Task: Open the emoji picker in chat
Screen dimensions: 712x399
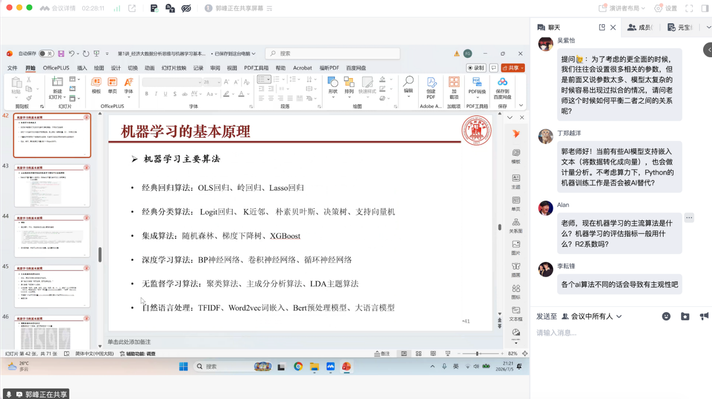Action: coord(666,316)
